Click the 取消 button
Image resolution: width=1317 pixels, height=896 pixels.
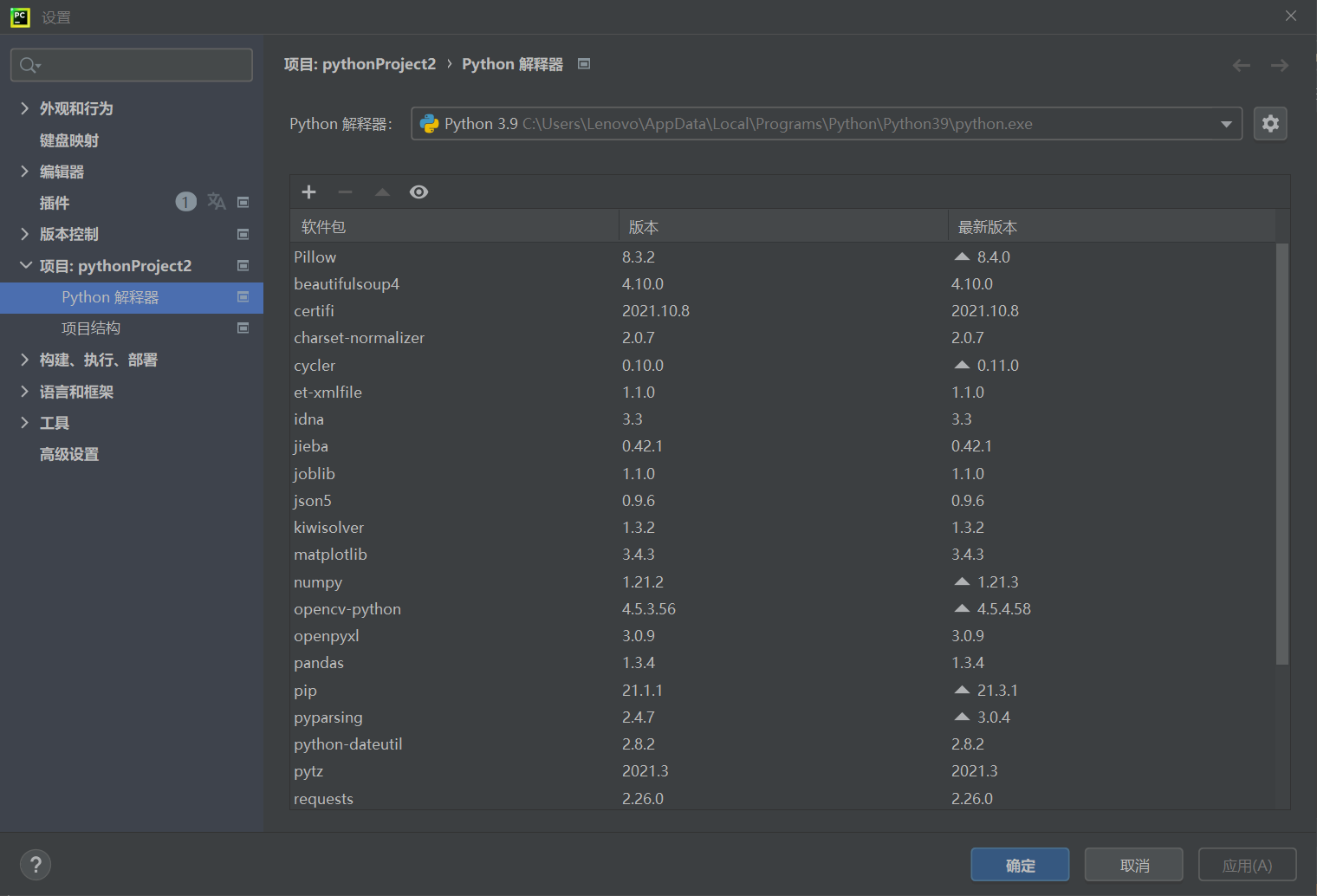coord(1134,865)
